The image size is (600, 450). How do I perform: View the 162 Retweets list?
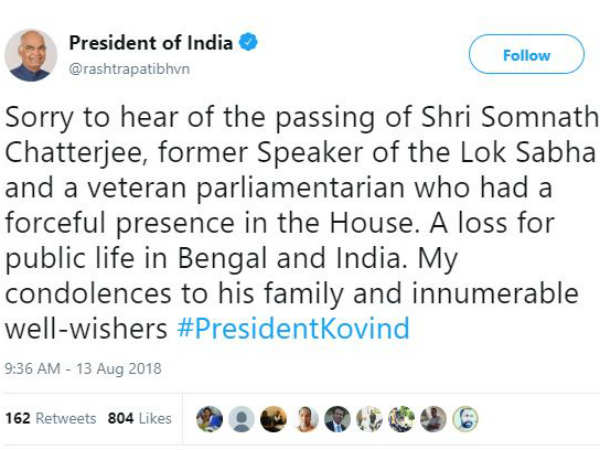pos(51,418)
